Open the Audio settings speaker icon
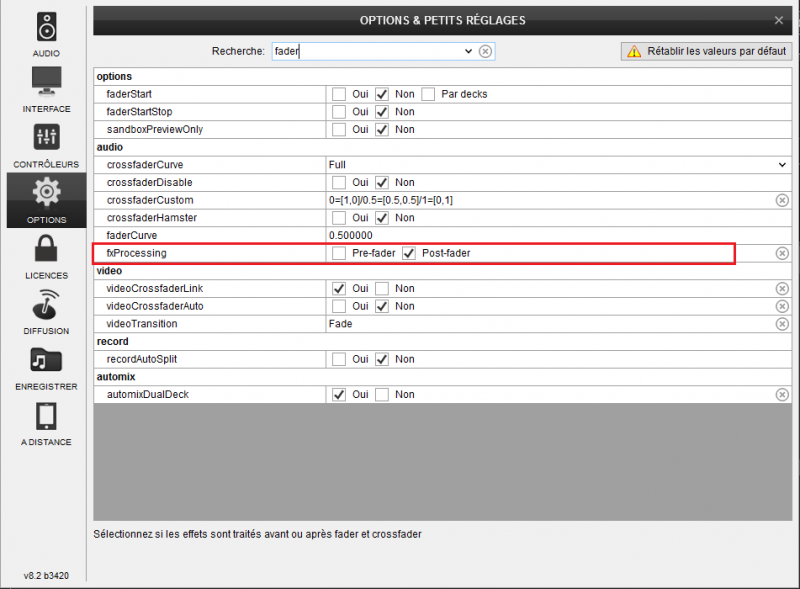Image resolution: width=800 pixels, height=589 pixels. point(46,27)
